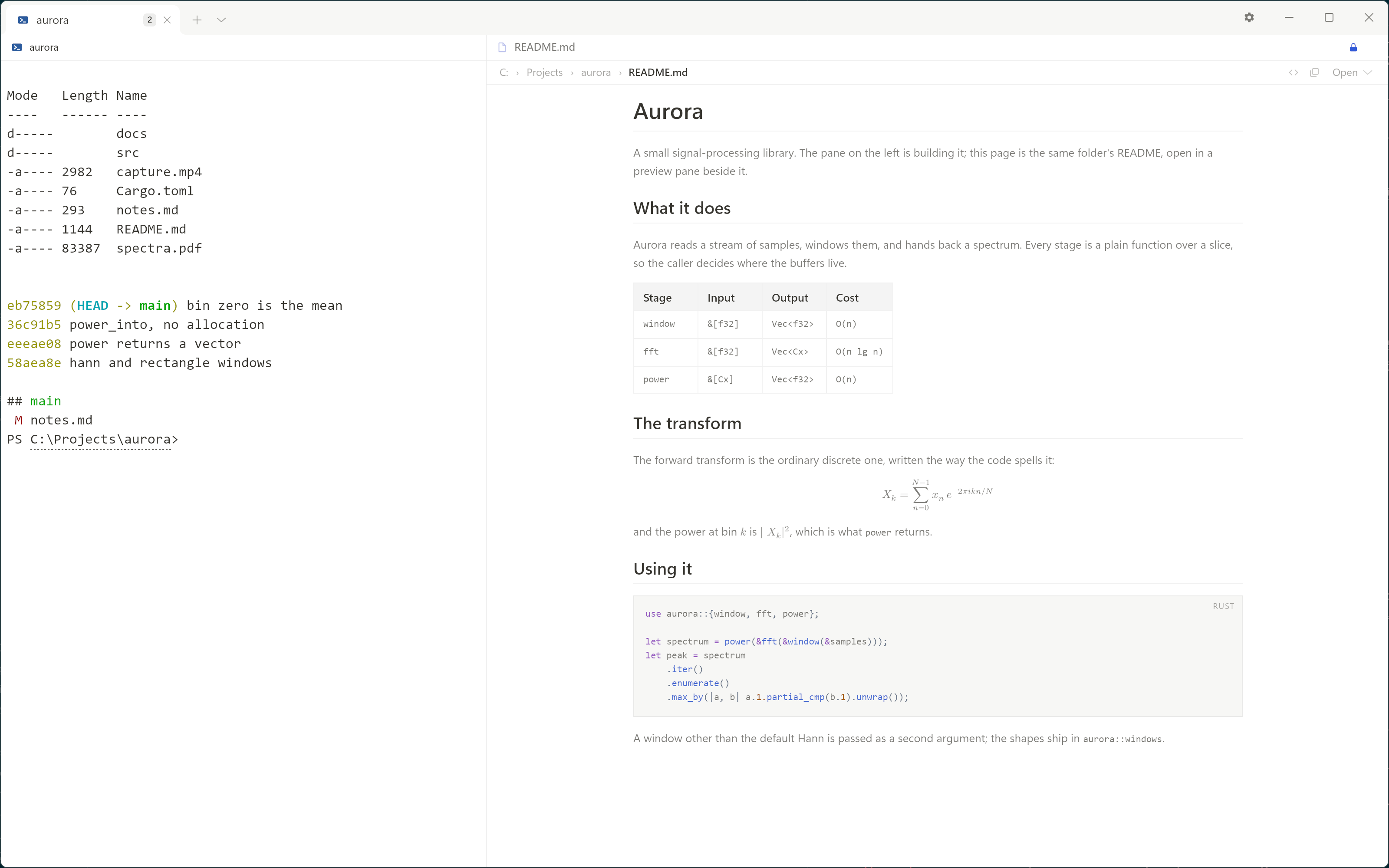Maximize the window
Screen dimensions: 1389x868
coord(1329,18)
